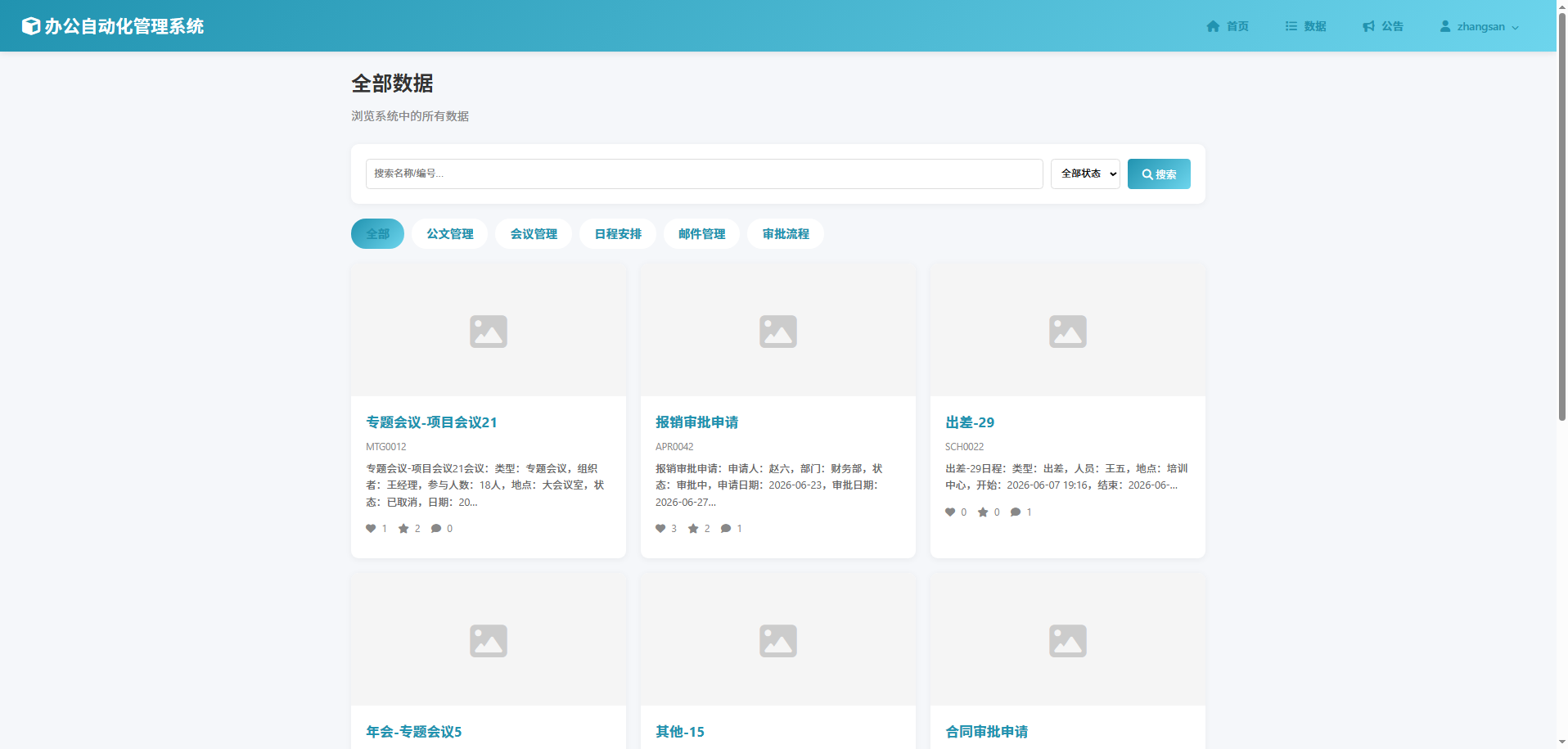Screen dimensions: 1568x749
Task: Click image placeholder above 年会-专题会议5
Action: click(489, 640)
